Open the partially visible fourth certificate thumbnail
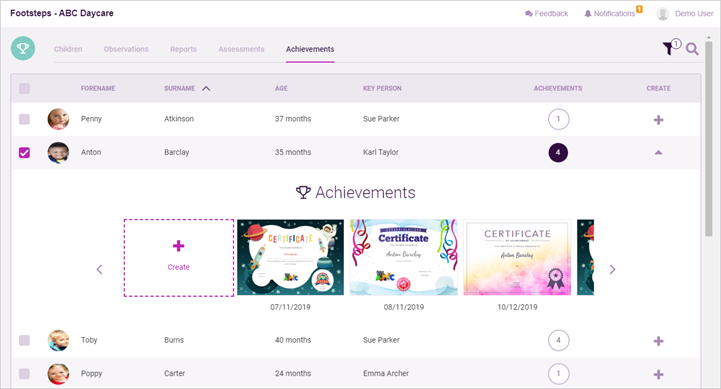Viewport: 721px width, 389px height. coord(585,257)
